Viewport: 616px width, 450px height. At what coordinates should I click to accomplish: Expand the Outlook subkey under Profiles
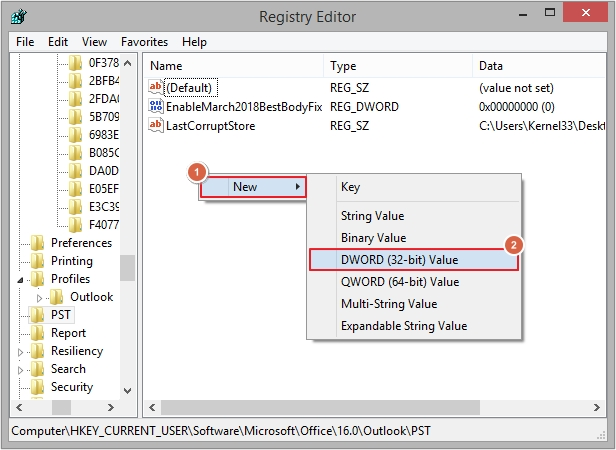(x=39, y=298)
